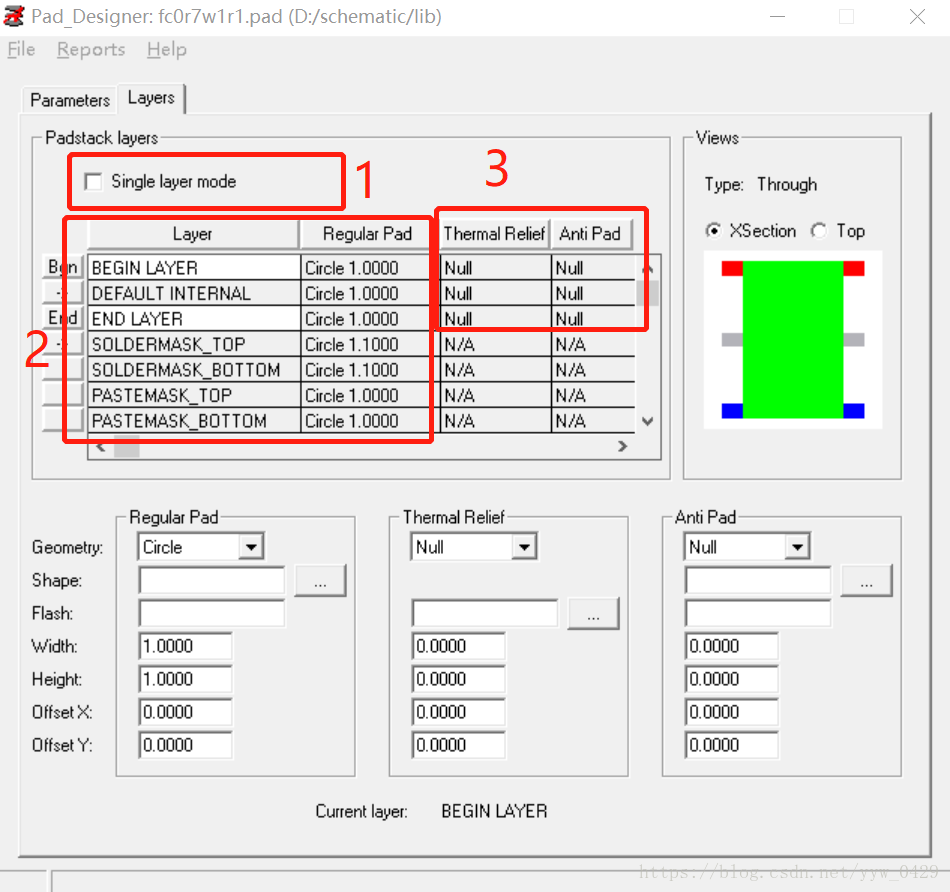This screenshot has width=950, height=892.
Task: Click the Anti Pad Width field
Action: [732, 646]
